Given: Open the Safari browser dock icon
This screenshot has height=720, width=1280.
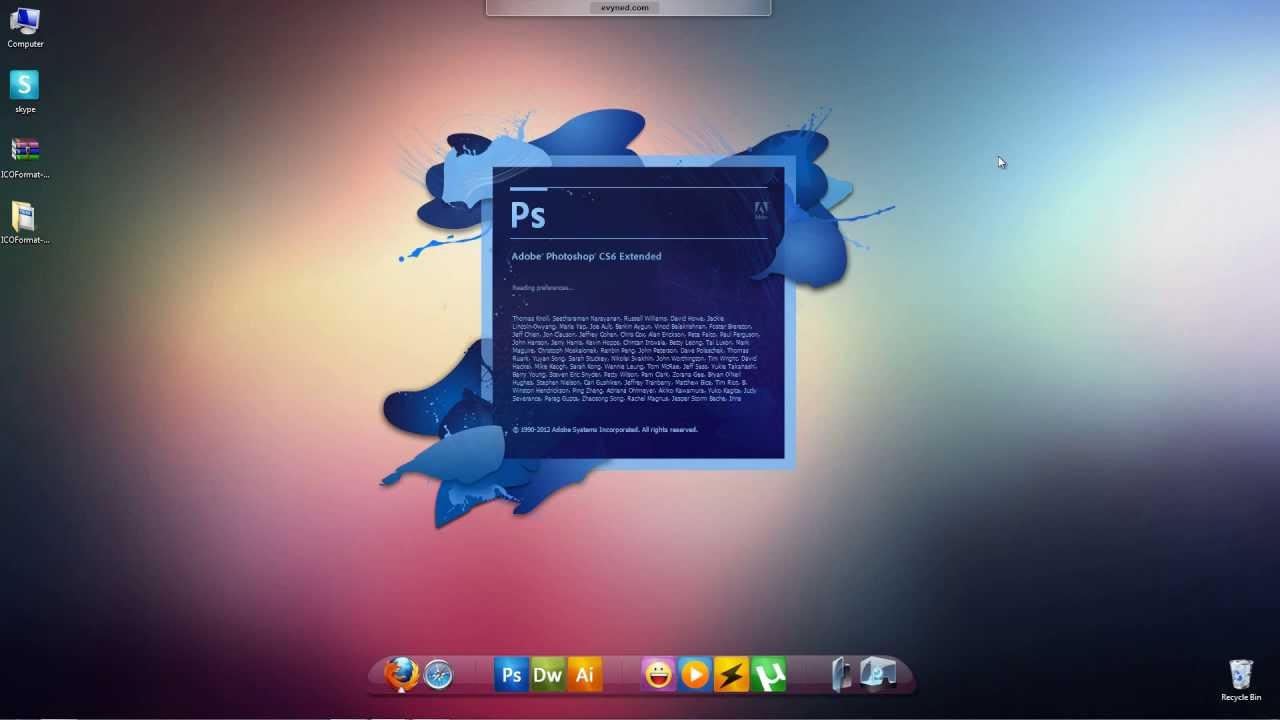Looking at the screenshot, I should 438,675.
